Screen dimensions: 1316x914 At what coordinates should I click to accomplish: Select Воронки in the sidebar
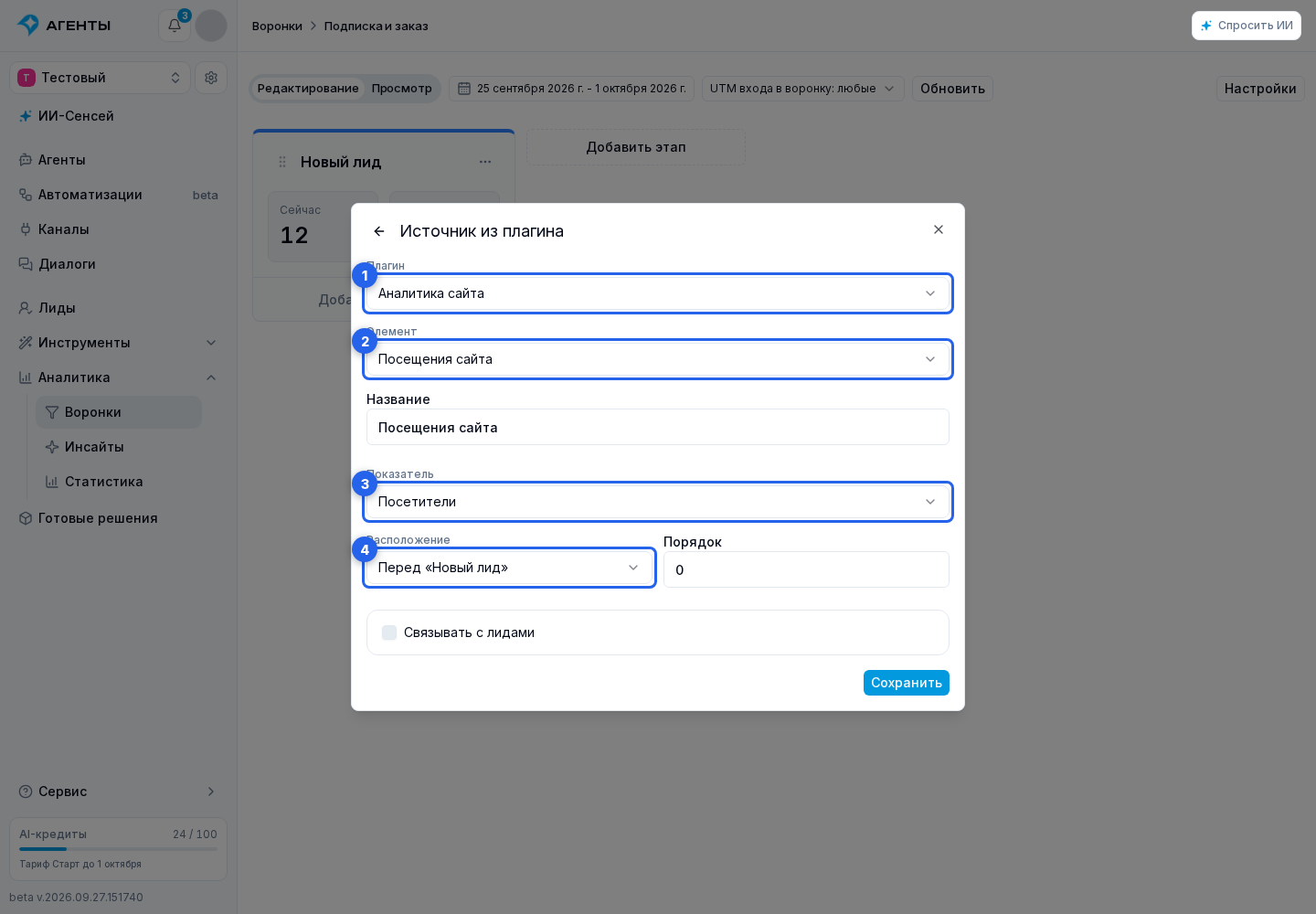[x=119, y=412]
